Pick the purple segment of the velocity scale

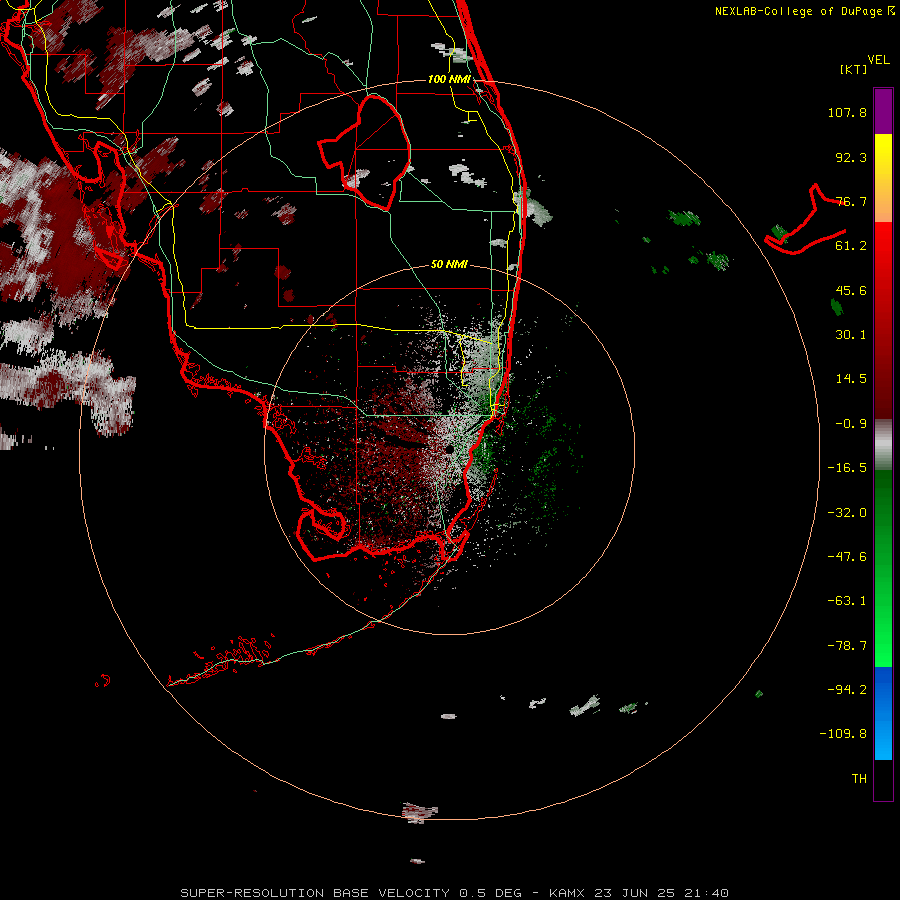883,111
